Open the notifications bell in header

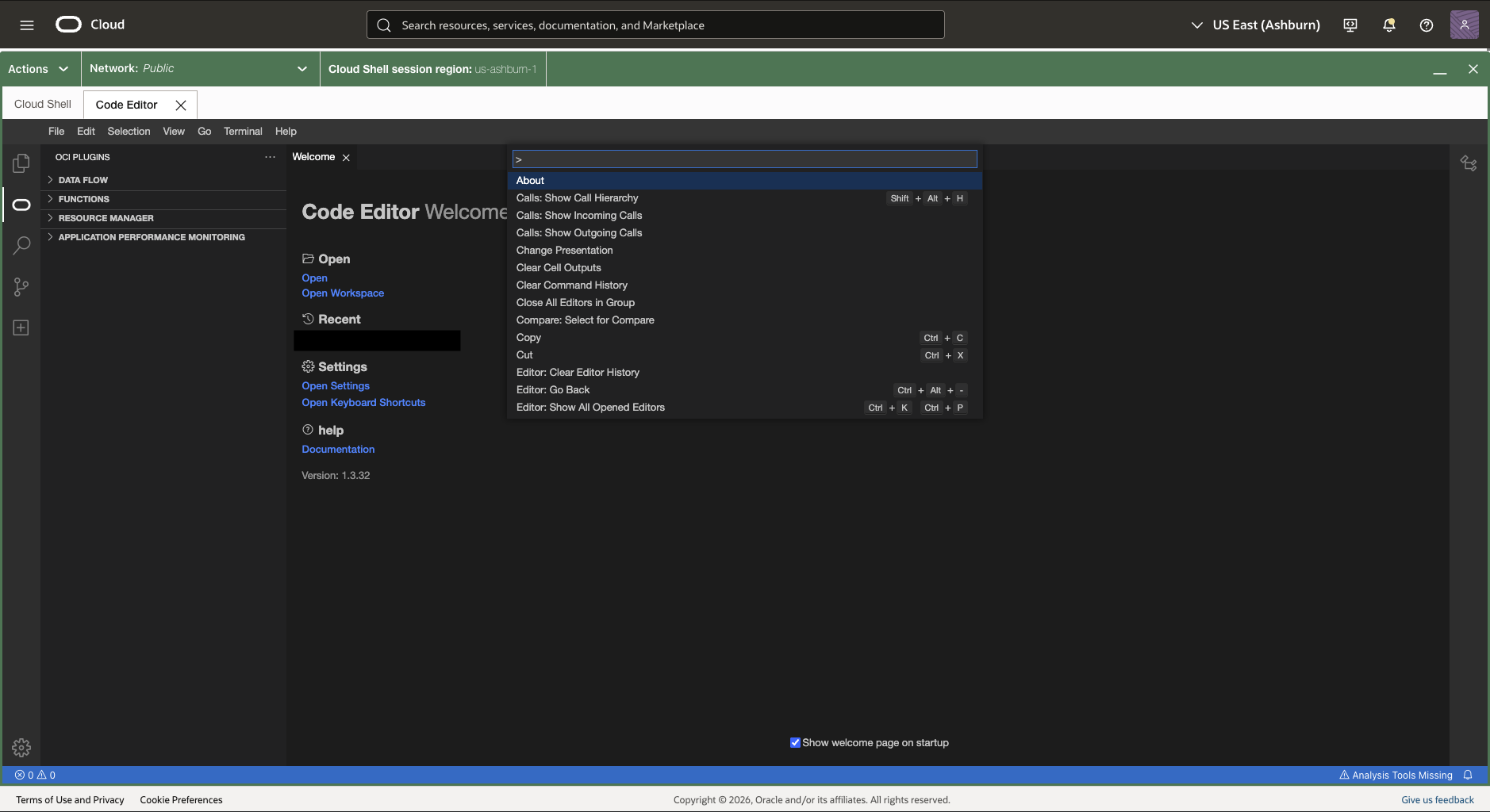coord(1388,25)
